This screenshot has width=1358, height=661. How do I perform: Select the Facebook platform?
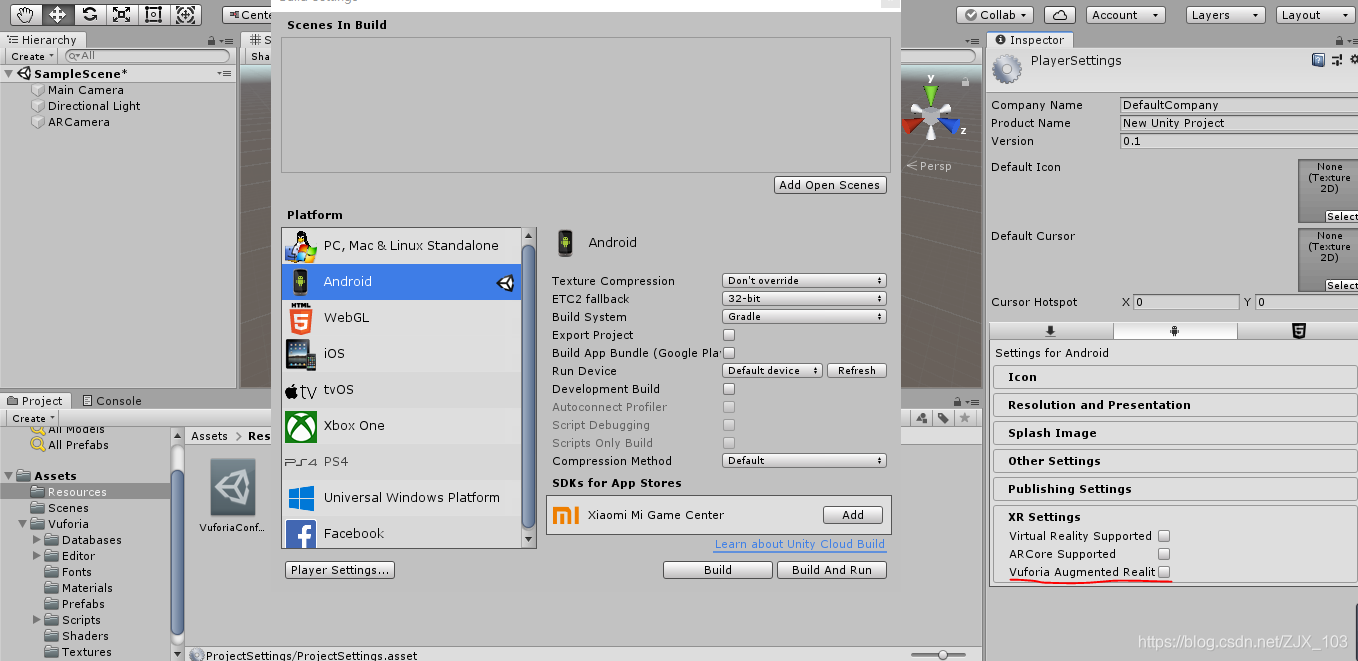click(x=402, y=532)
